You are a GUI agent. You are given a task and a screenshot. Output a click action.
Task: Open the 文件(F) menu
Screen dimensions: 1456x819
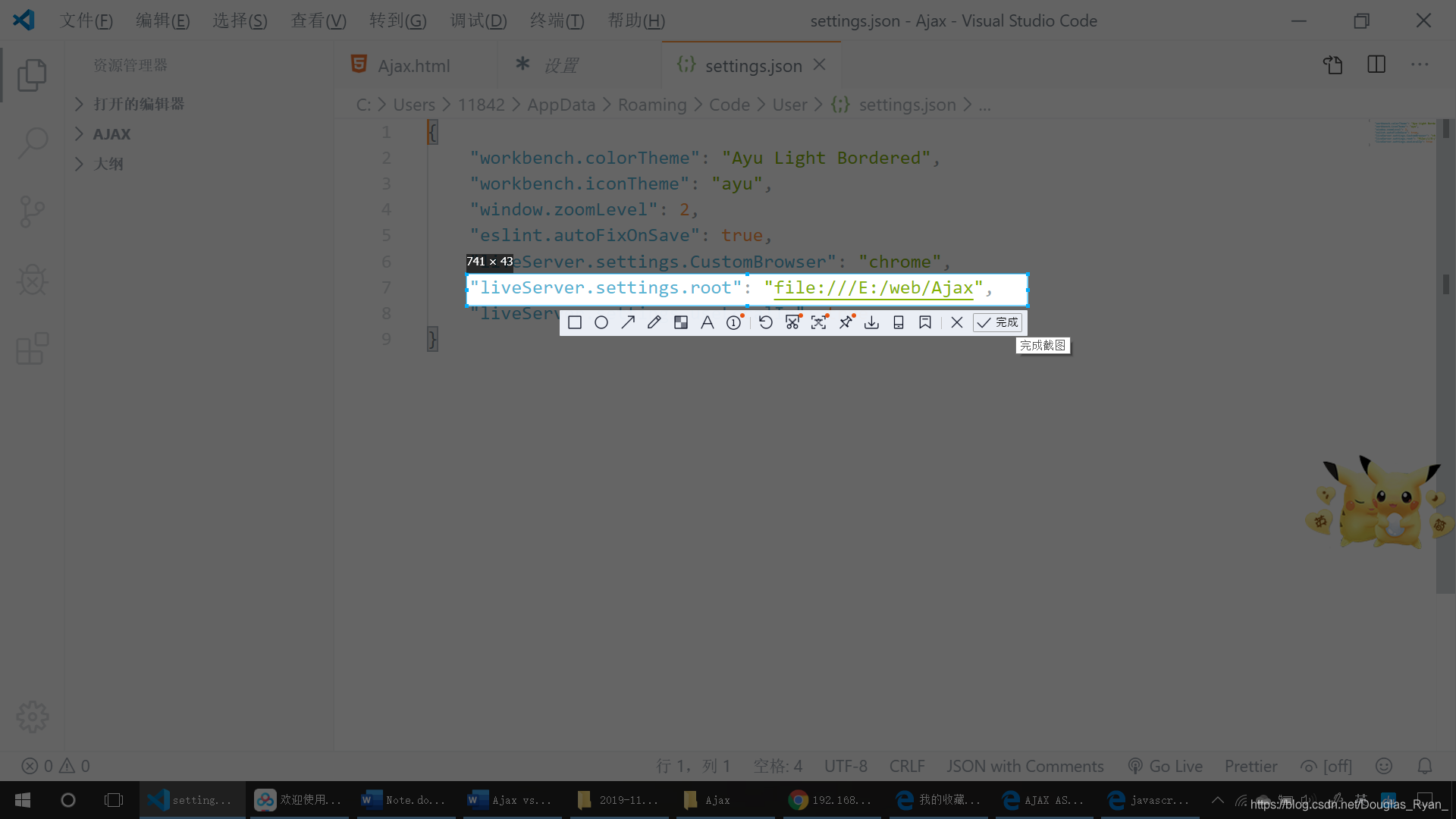(86, 20)
